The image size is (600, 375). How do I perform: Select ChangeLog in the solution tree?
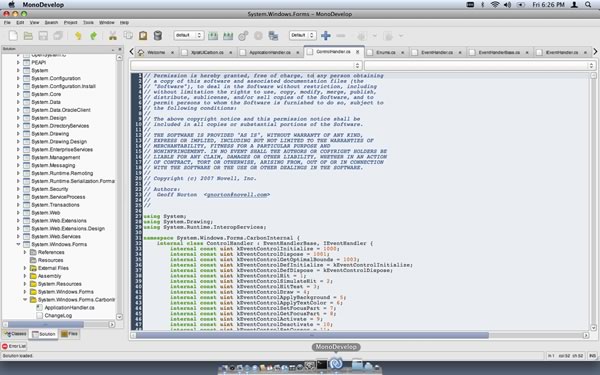(x=58, y=316)
